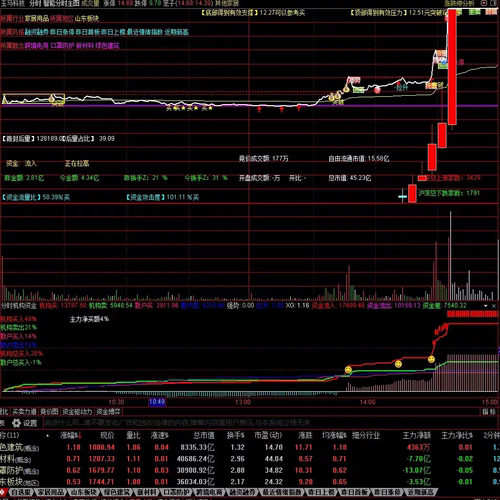
Task: Select the 自选股 bottom tab
Action: (x=21, y=492)
